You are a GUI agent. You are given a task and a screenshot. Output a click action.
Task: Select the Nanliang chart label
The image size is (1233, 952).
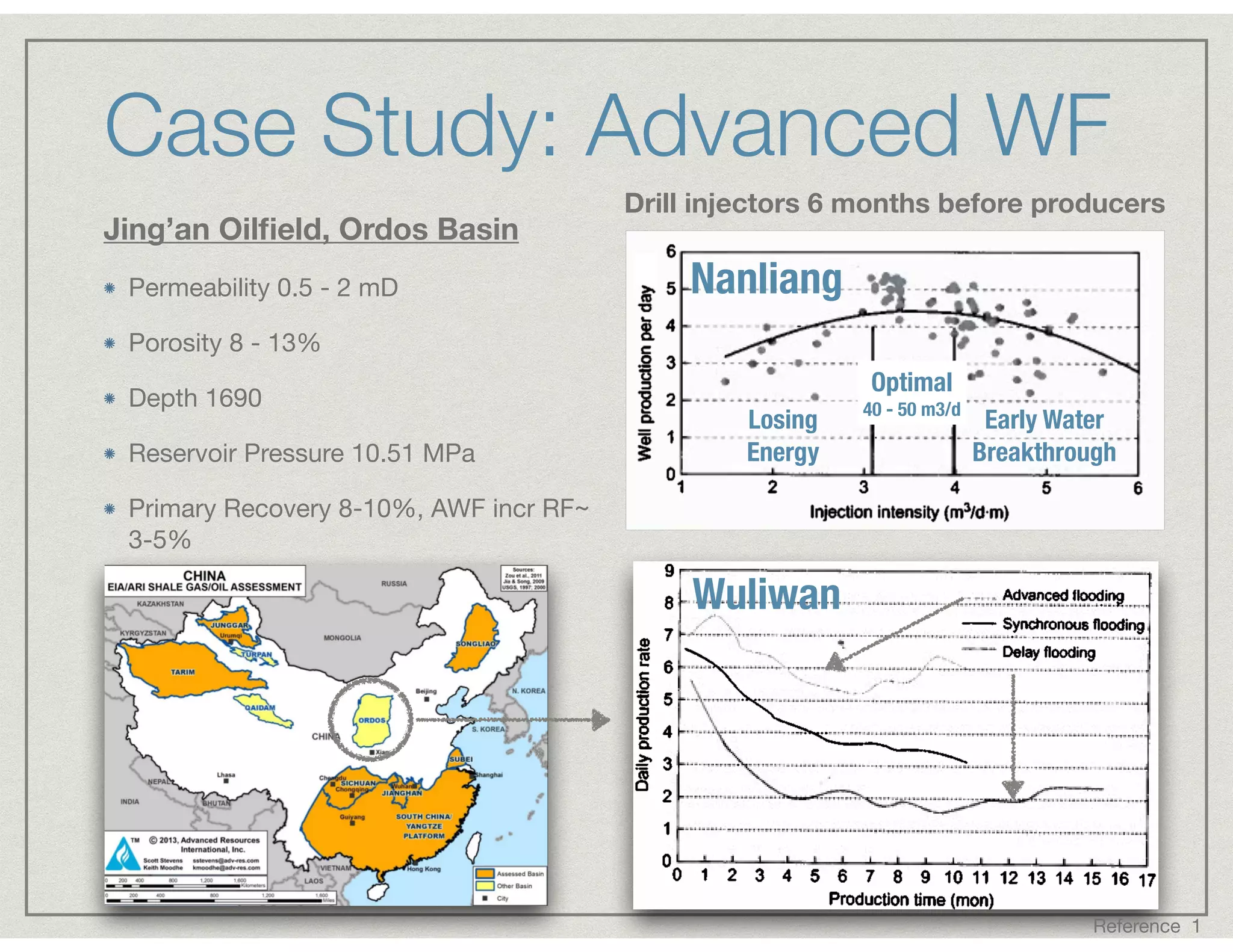[766, 279]
